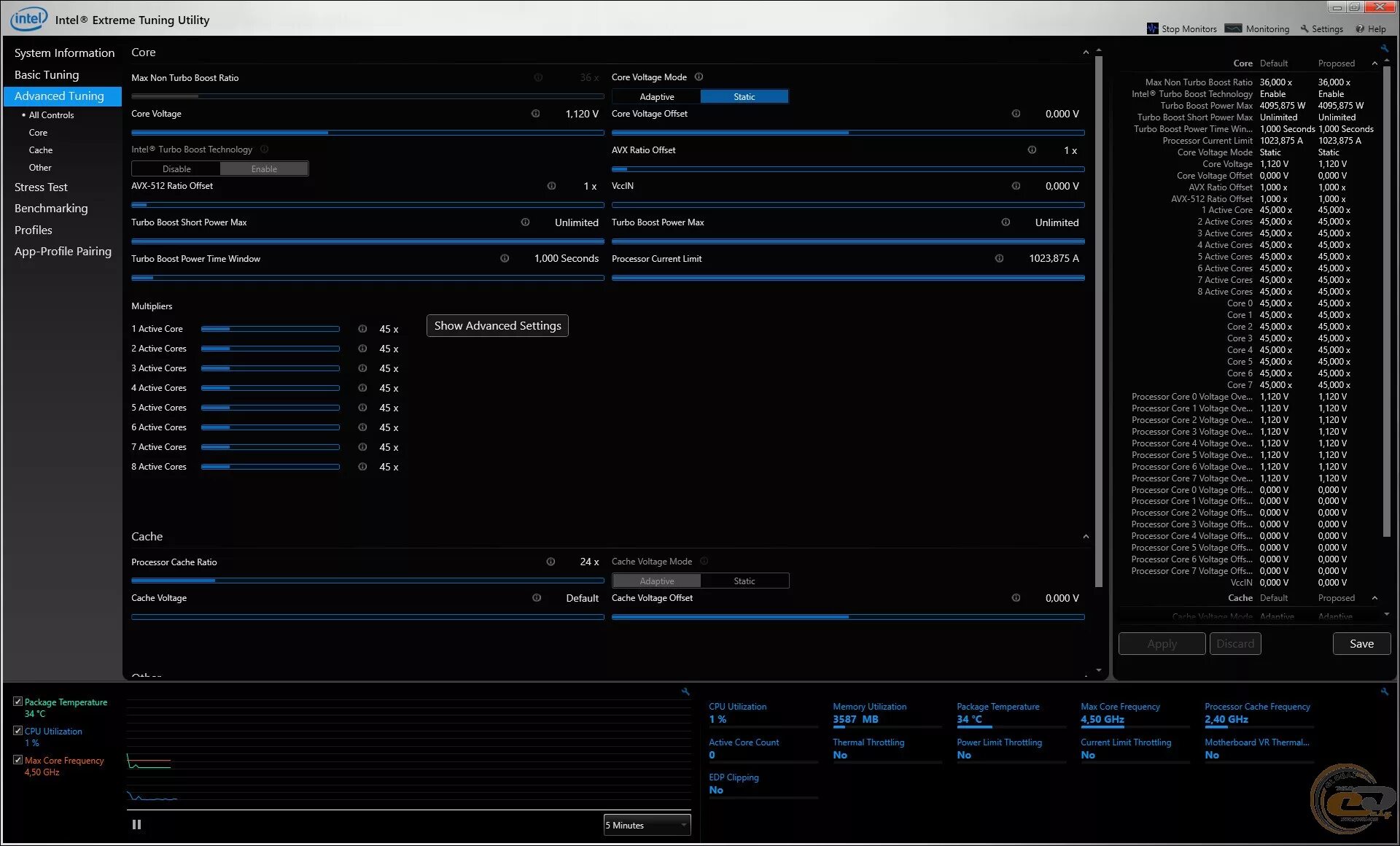This screenshot has width=1400, height=846.
Task: Click info icon for Core Voltage Offset
Action: click(x=1016, y=114)
